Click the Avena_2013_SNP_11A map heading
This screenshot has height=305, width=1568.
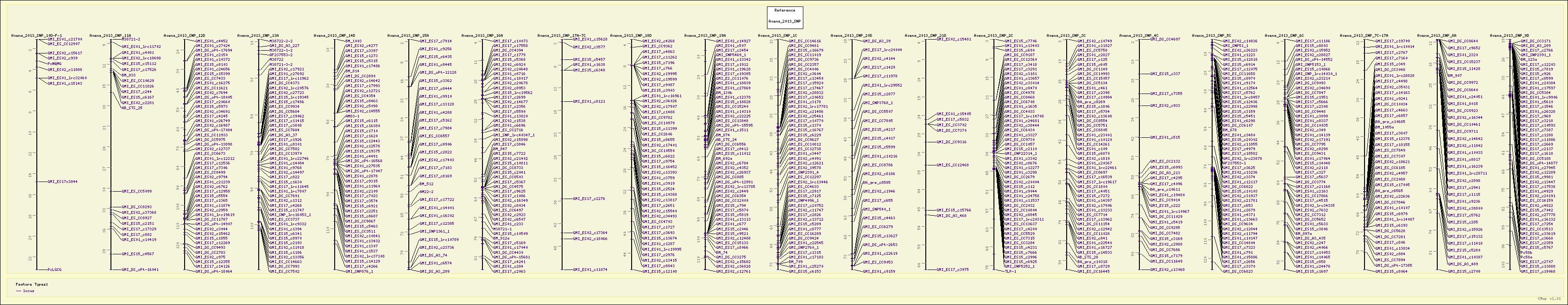[x=109, y=35]
